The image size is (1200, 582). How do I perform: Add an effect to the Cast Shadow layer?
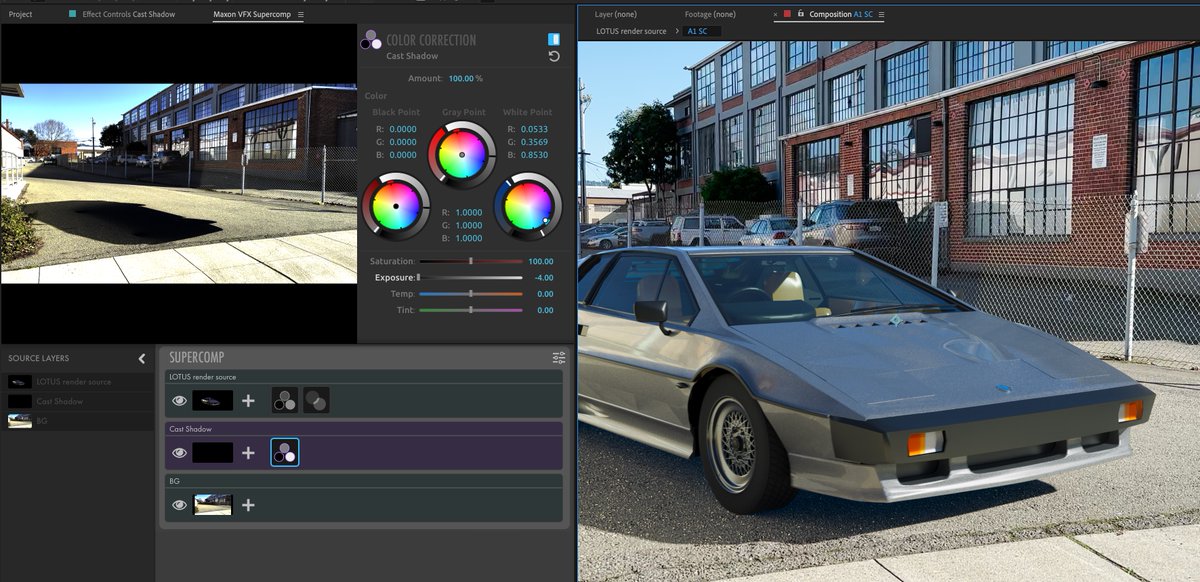(x=248, y=452)
